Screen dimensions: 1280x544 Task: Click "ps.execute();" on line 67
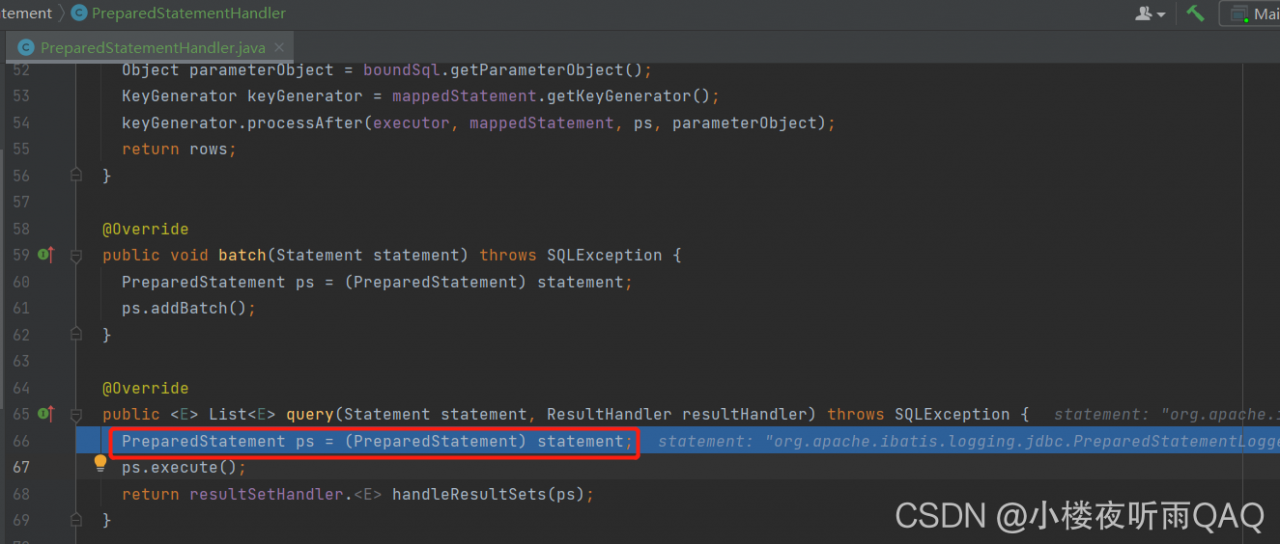(x=184, y=467)
